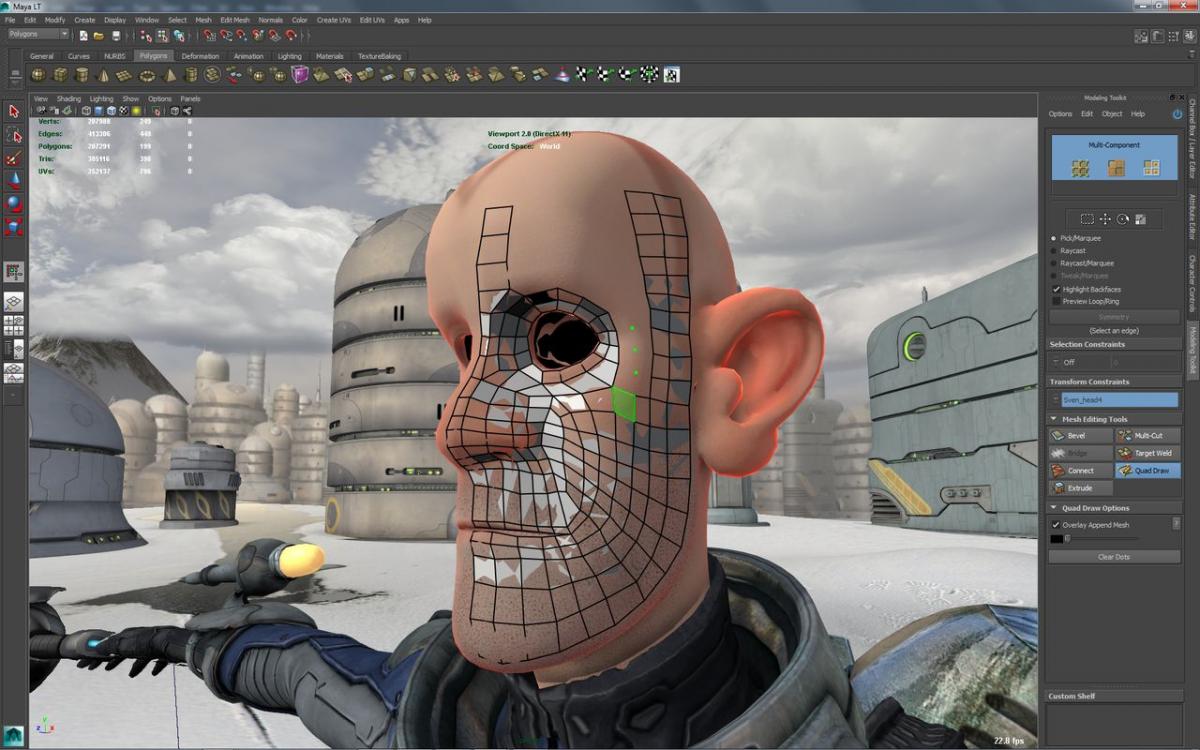
Task: Click the Extrude tool button
Action: coord(1081,488)
